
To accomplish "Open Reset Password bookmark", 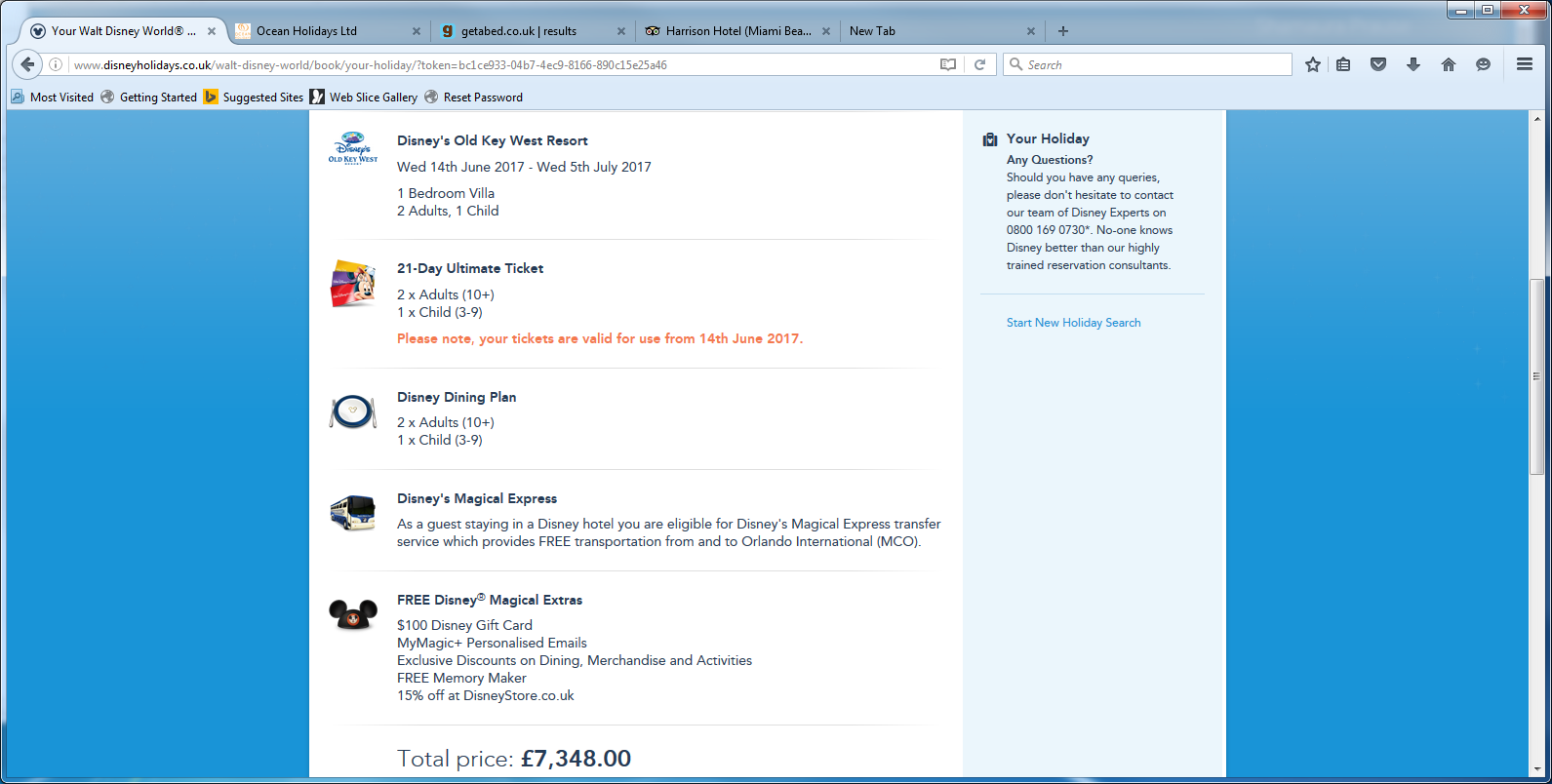I will pyautogui.click(x=474, y=98).
